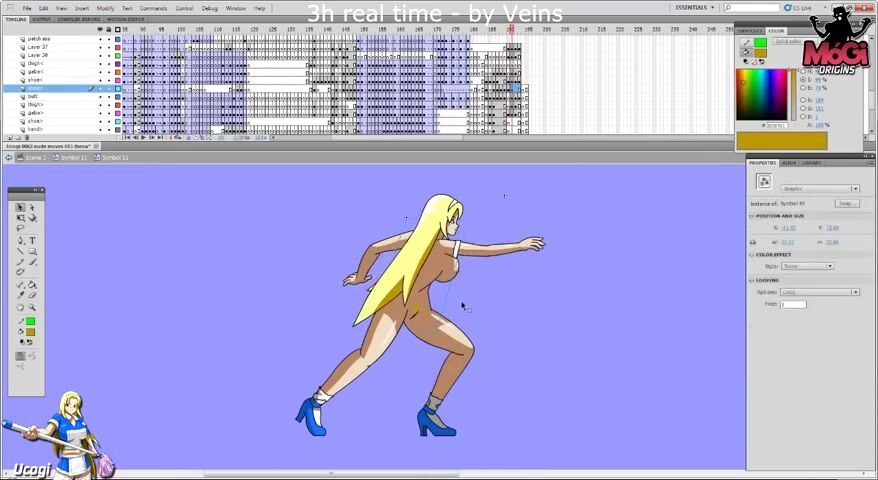The height and width of the screenshot is (480, 878).
Task: Click the Play button under the timeline
Action: tap(143, 138)
